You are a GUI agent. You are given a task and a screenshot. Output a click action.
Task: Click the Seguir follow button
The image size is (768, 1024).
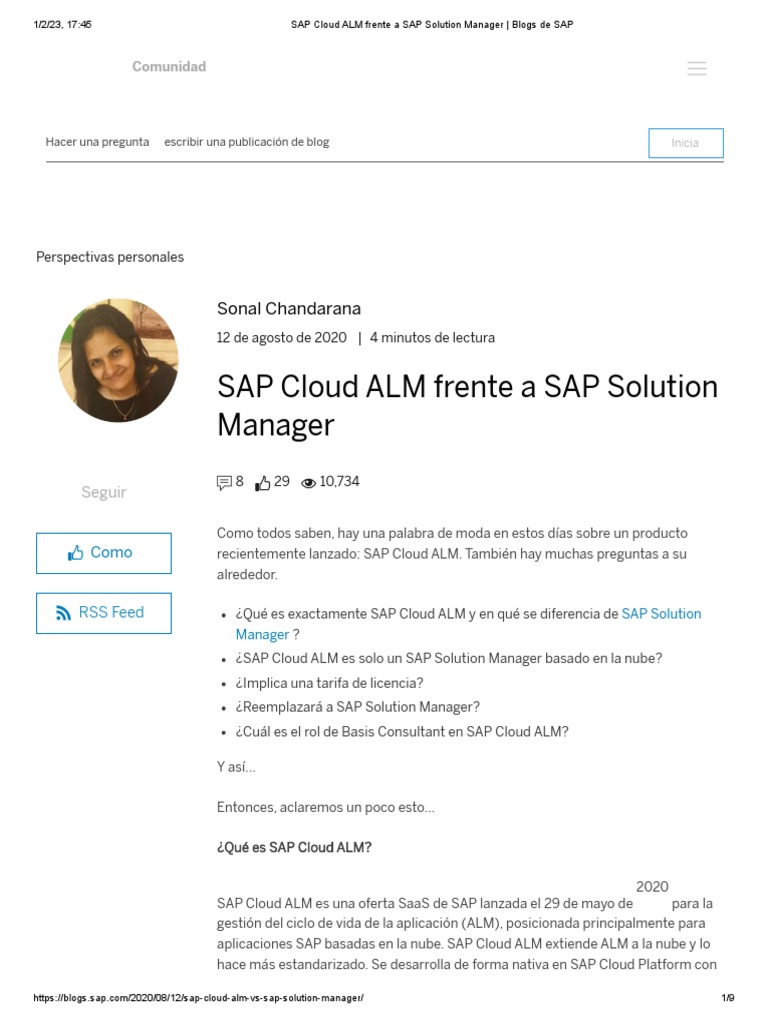coord(104,492)
